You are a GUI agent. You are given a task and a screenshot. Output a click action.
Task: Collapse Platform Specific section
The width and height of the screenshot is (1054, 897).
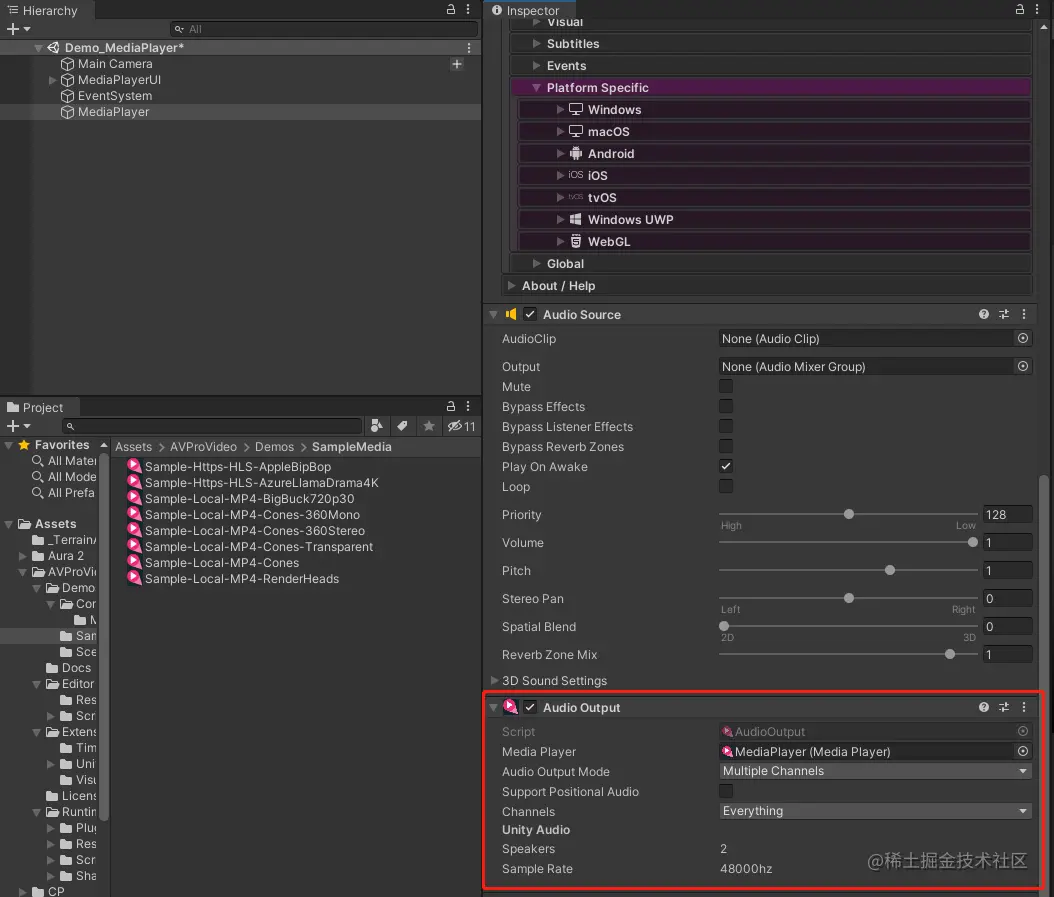click(536, 87)
